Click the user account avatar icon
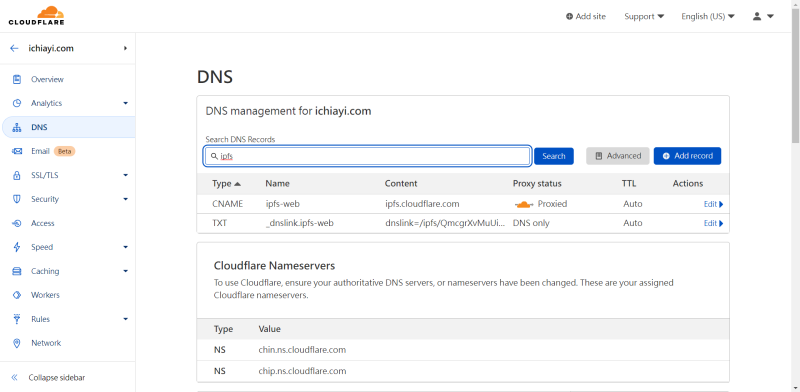 pyautogui.click(x=757, y=16)
